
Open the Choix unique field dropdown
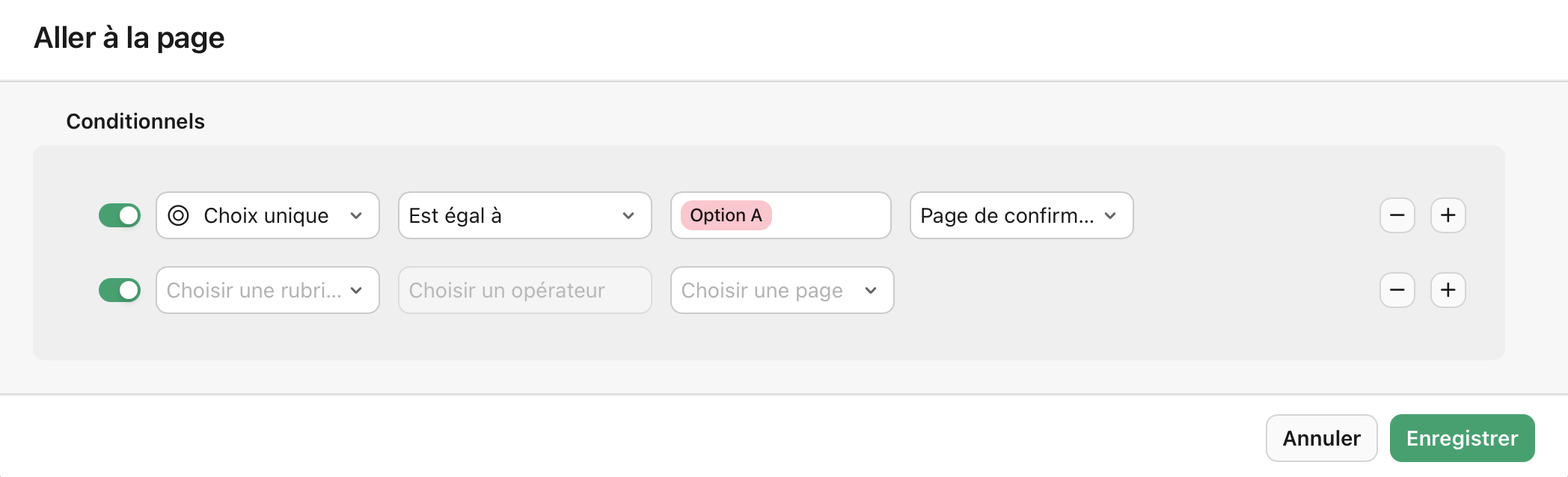[267, 215]
